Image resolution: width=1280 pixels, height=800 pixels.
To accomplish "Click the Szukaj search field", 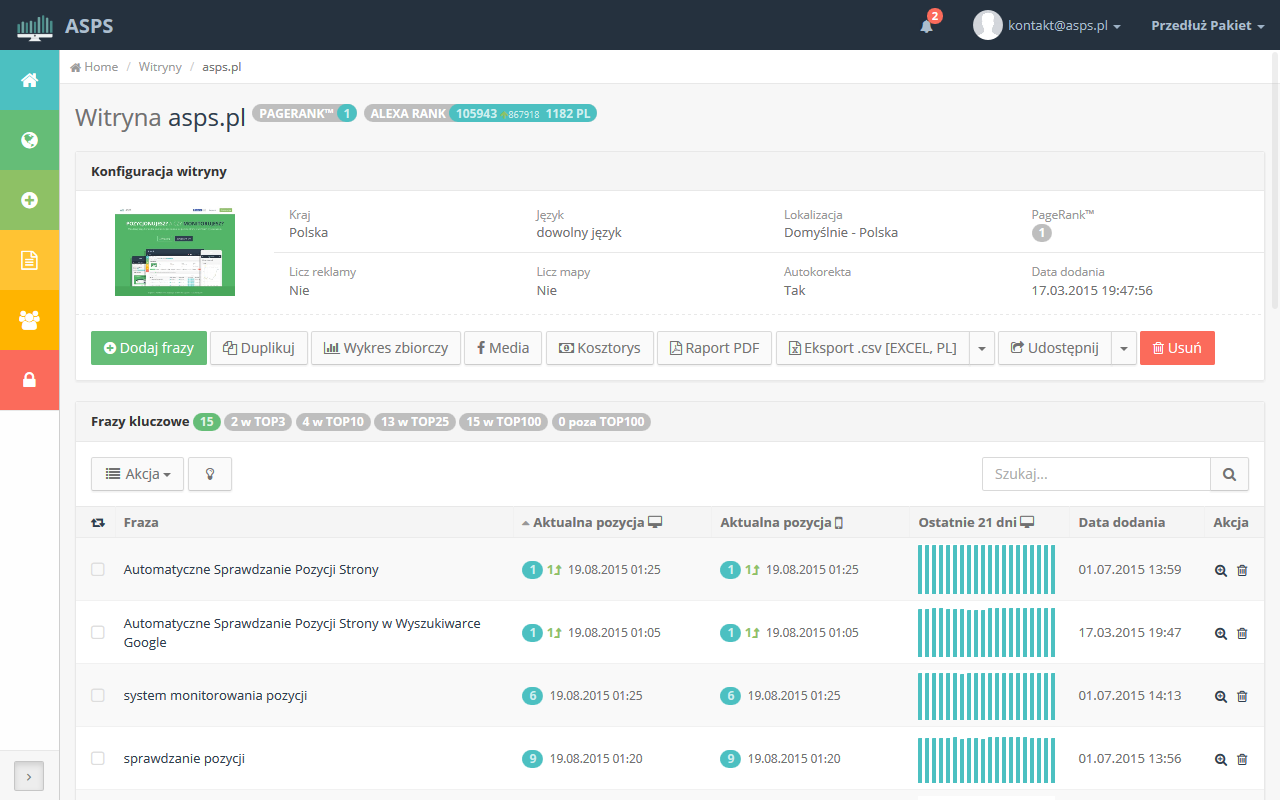I will tap(1096, 474).
